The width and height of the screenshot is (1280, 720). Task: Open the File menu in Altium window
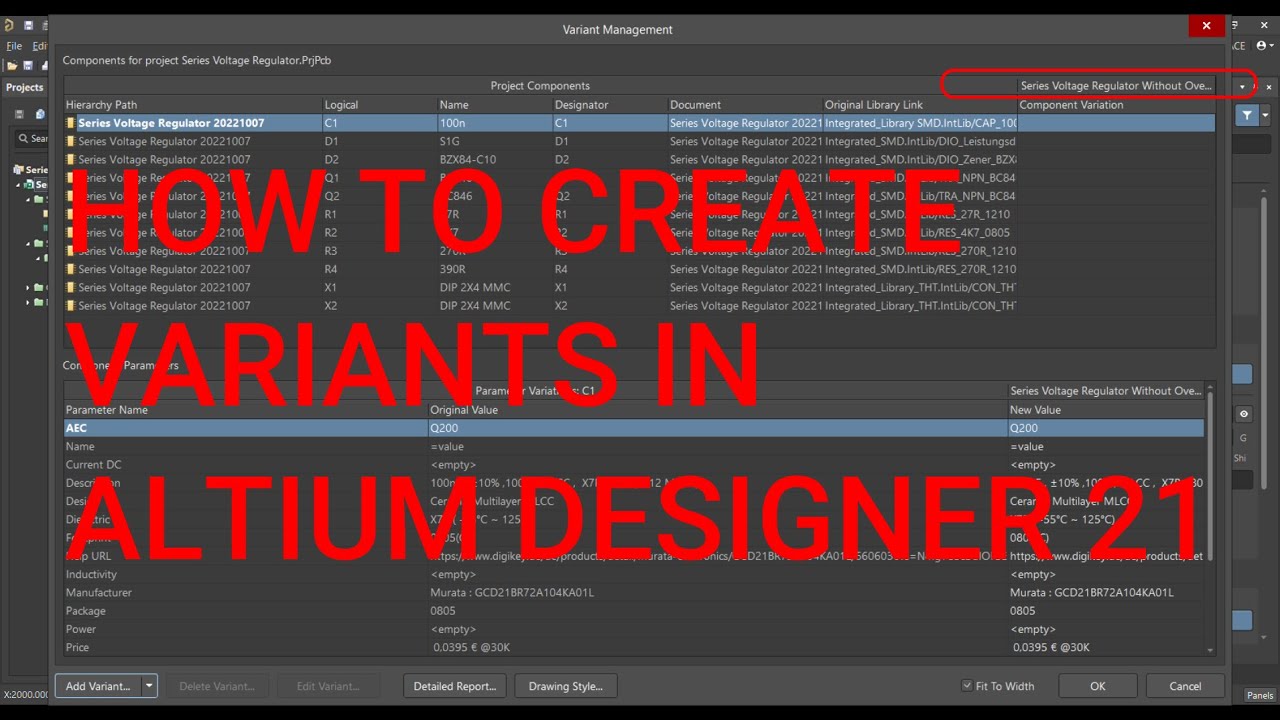pos(14,46)
